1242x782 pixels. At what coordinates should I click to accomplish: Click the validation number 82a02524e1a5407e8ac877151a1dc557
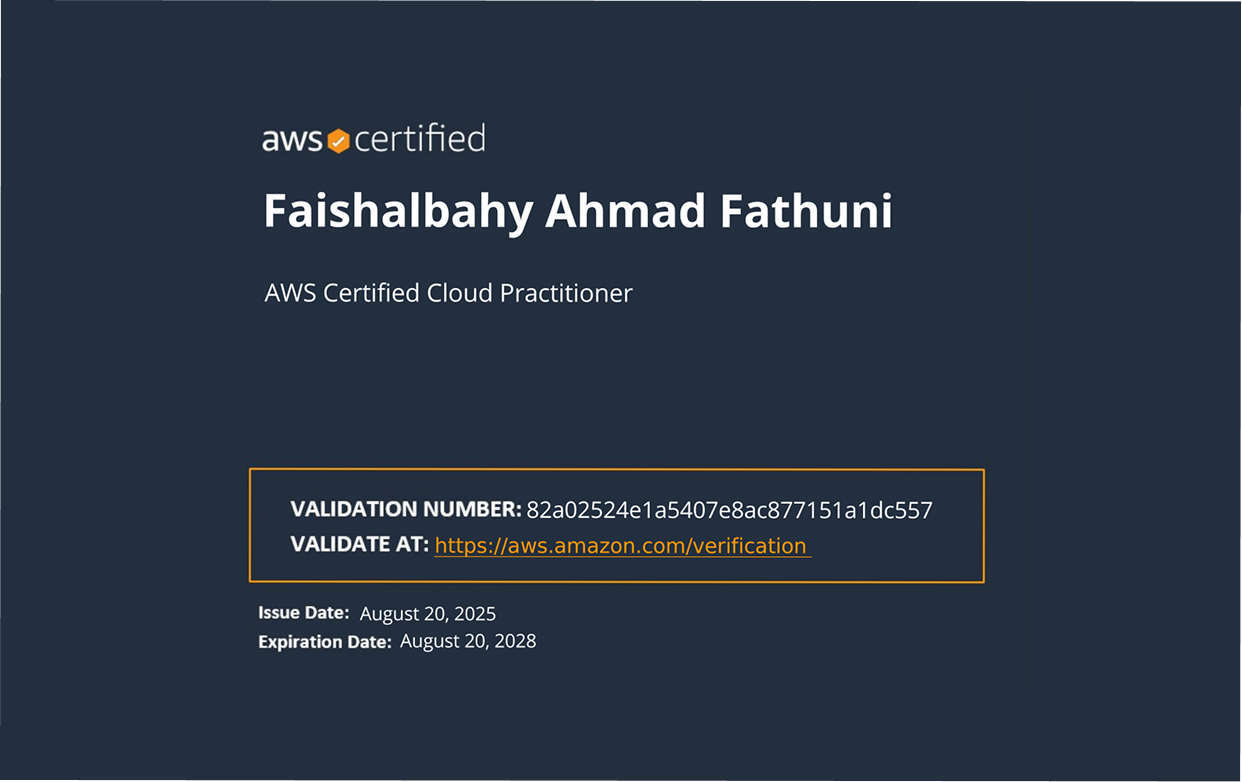click(x=729, y=511)
